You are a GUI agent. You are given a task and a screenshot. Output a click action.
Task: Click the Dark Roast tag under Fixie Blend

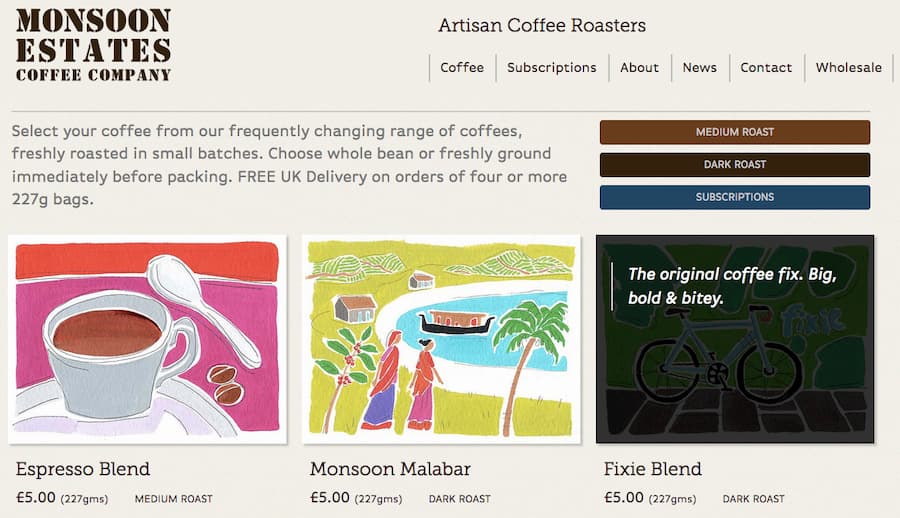pos(754,499)
